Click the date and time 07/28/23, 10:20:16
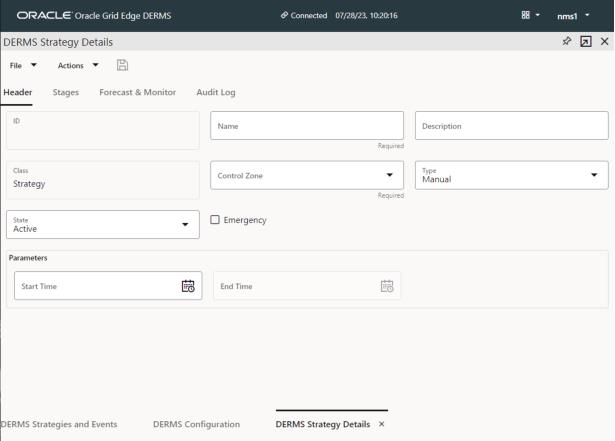The width and height of the screenshot is (615, 441). (366, 15)
